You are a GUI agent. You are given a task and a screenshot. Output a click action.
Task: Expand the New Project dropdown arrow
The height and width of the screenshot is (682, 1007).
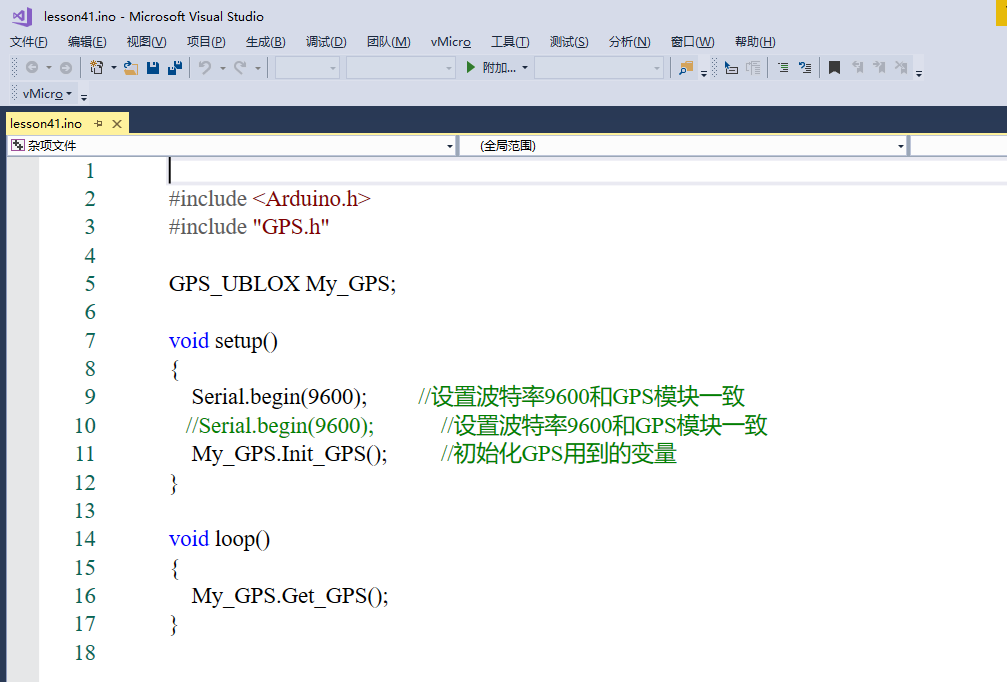click(x=112, y=69)
